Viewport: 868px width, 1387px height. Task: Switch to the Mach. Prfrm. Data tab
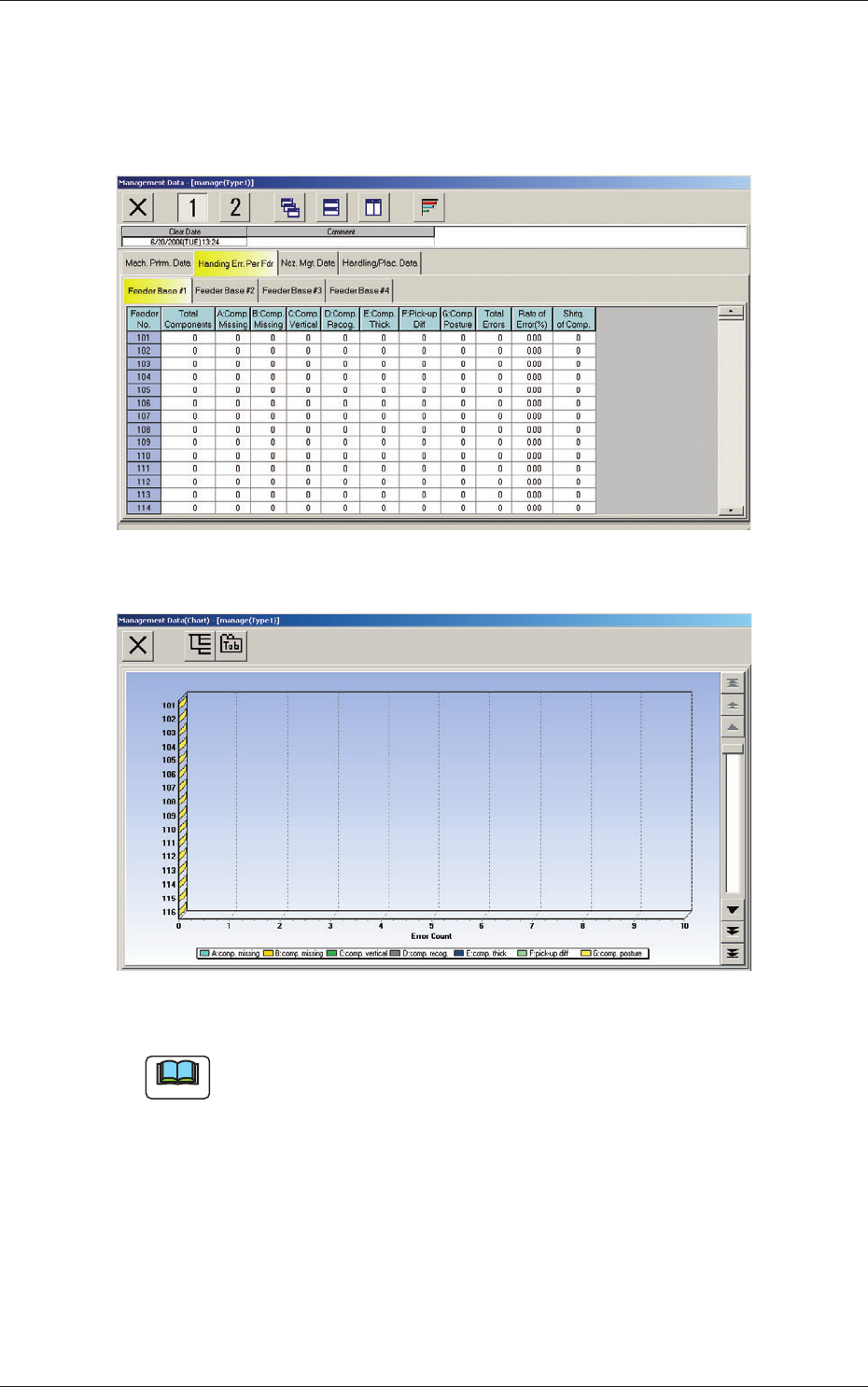158,263
